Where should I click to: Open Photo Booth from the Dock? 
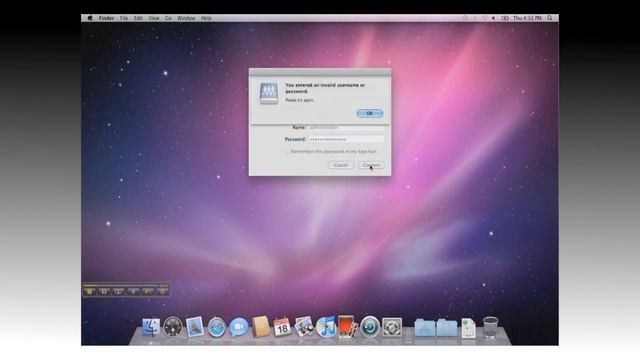pos(347,327)
